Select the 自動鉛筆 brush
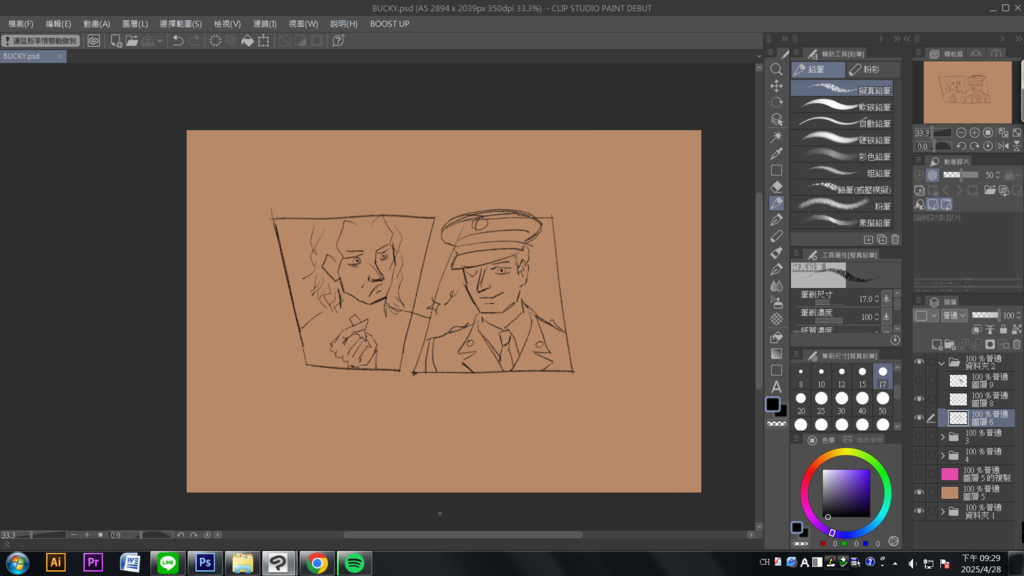Screen dimensions: 1024x576 pos(842,123)
